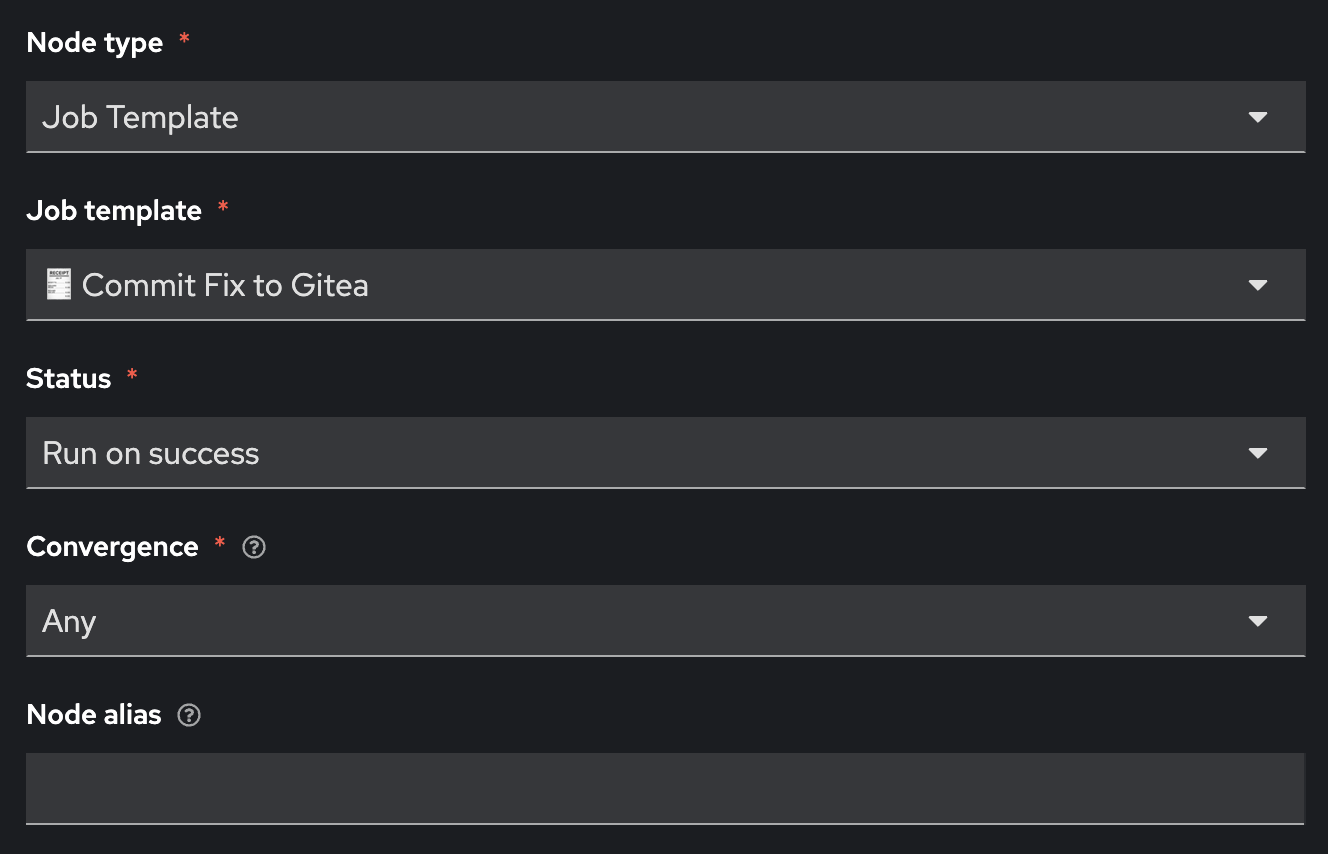Click the red asterisk beside Job template label
The width and height of the screenshot is (1328, 854).
point(222,207)
